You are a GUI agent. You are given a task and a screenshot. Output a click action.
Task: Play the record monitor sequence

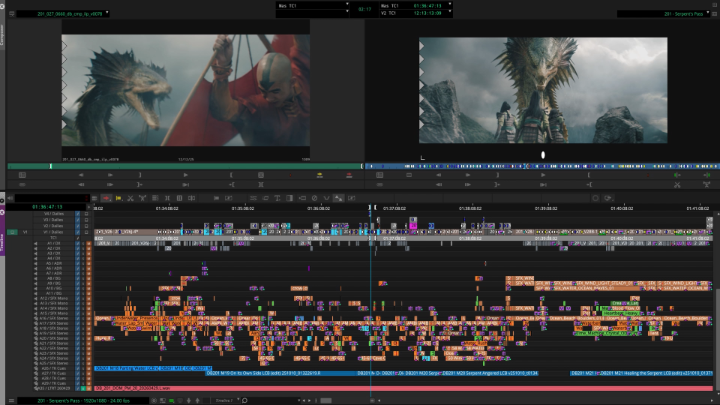(543, 175)
